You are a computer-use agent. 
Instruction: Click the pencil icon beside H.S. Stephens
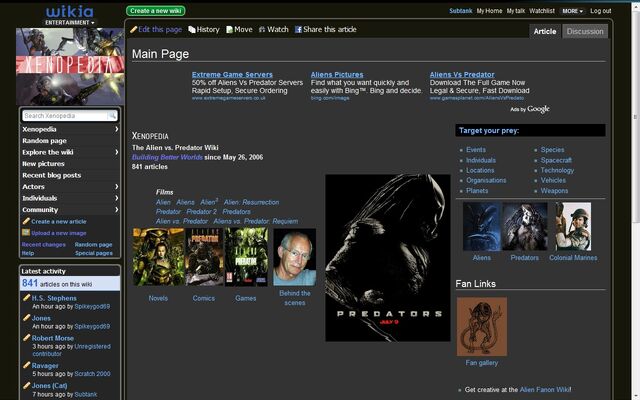[27, 298]
